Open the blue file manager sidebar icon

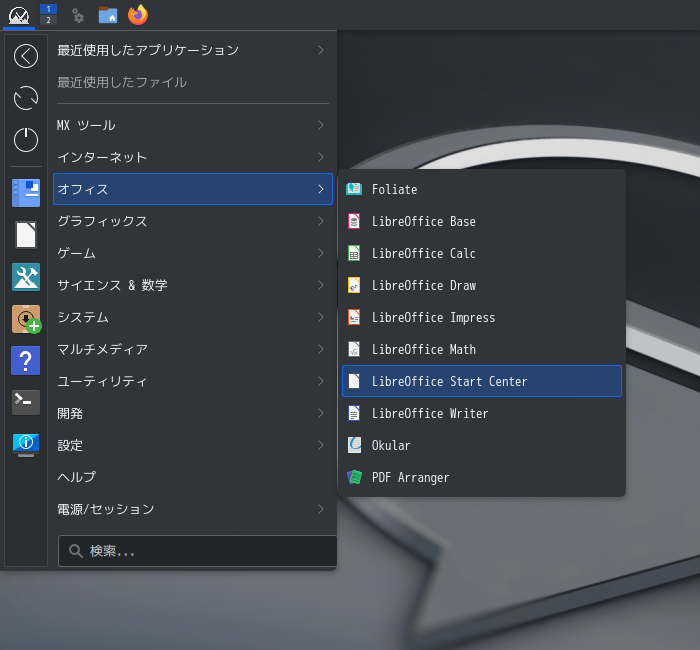[x=26, y=193]
